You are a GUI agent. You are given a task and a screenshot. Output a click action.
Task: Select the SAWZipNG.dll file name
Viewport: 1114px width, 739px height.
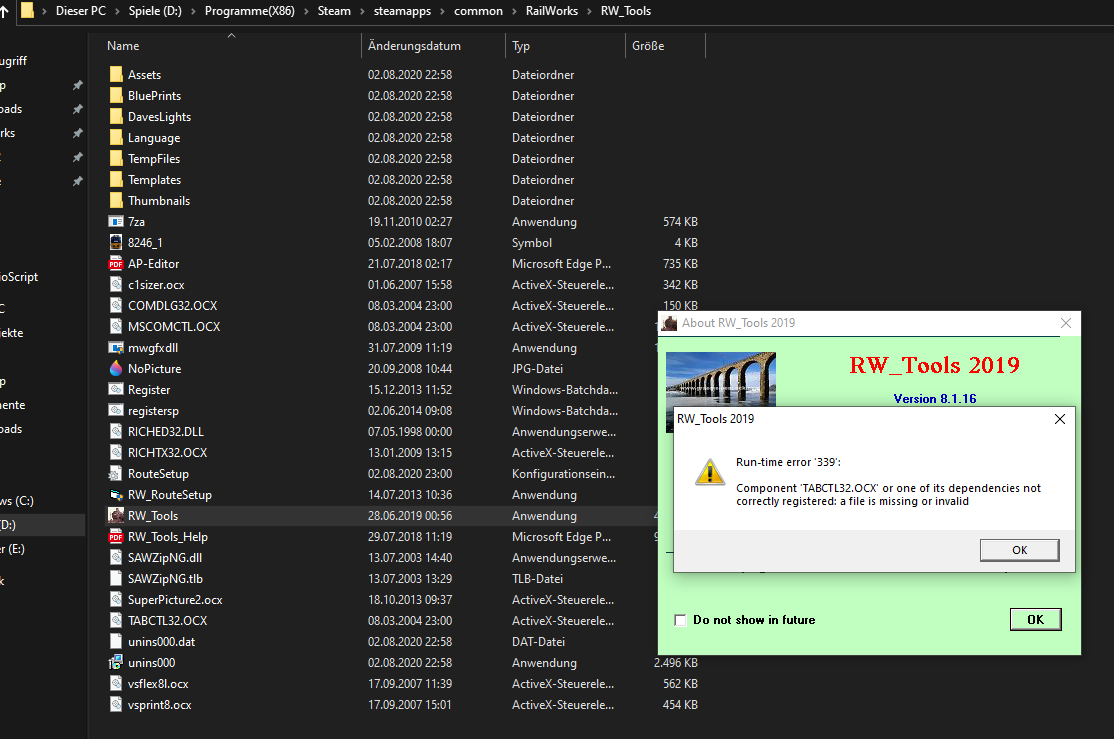(165, 558)
